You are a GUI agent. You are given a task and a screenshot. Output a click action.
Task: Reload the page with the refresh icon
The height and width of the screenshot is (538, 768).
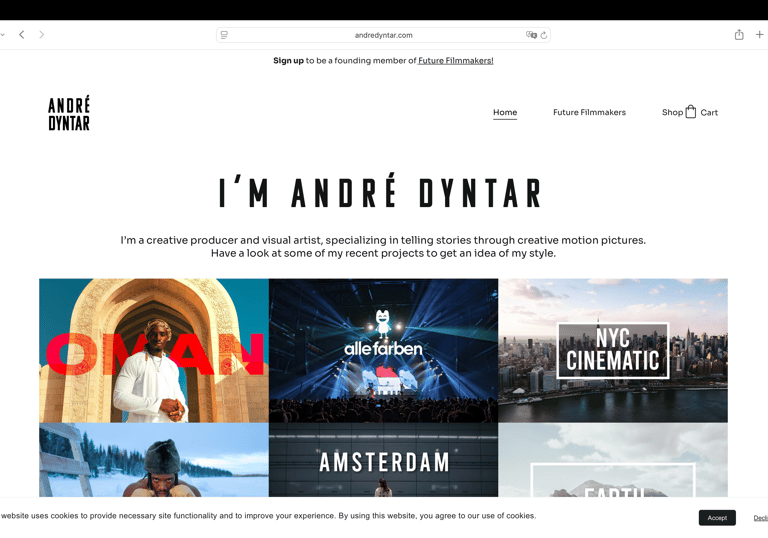tap(544, 35)
